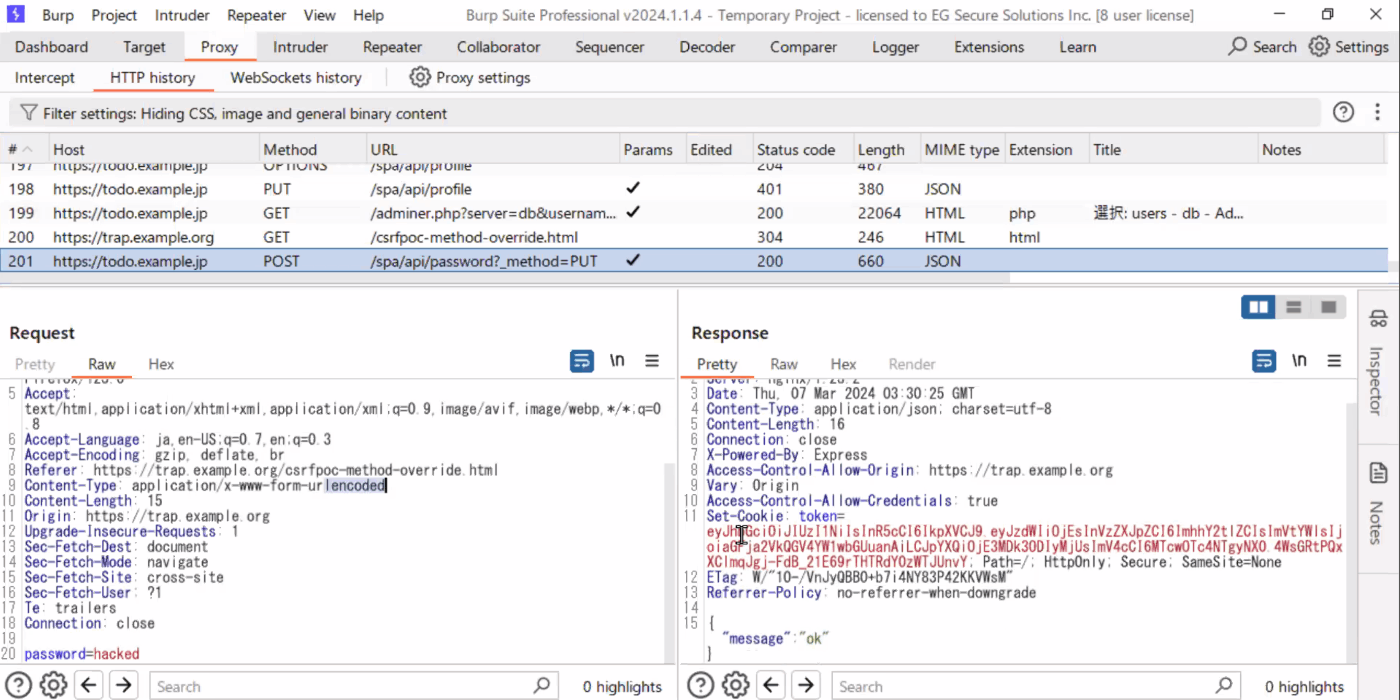Open Request panel hamburger menu

652,361
